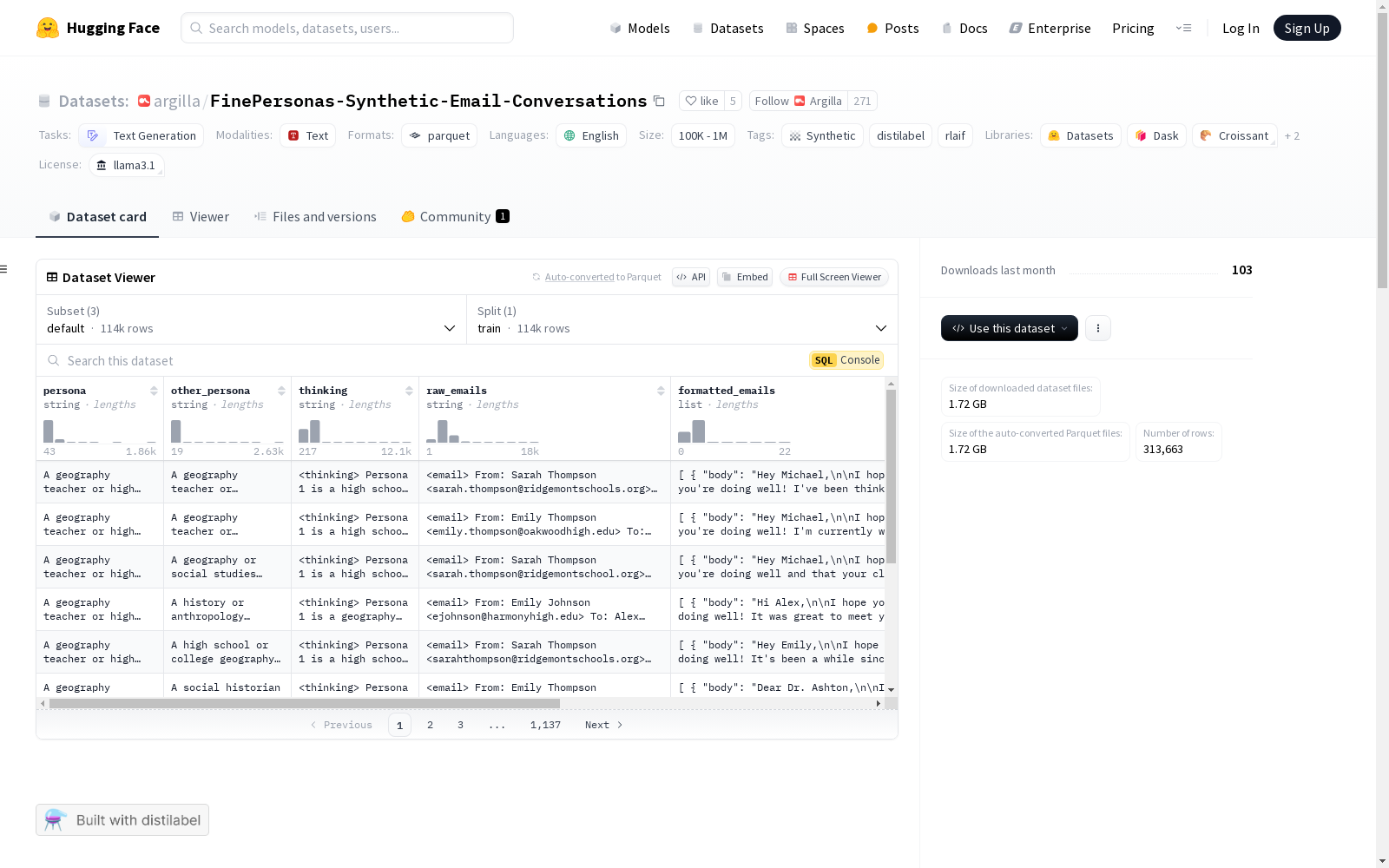This screenshot has width=1389, height=868.
Task: Click the 100K - 1M size tag
Action: 703,135
